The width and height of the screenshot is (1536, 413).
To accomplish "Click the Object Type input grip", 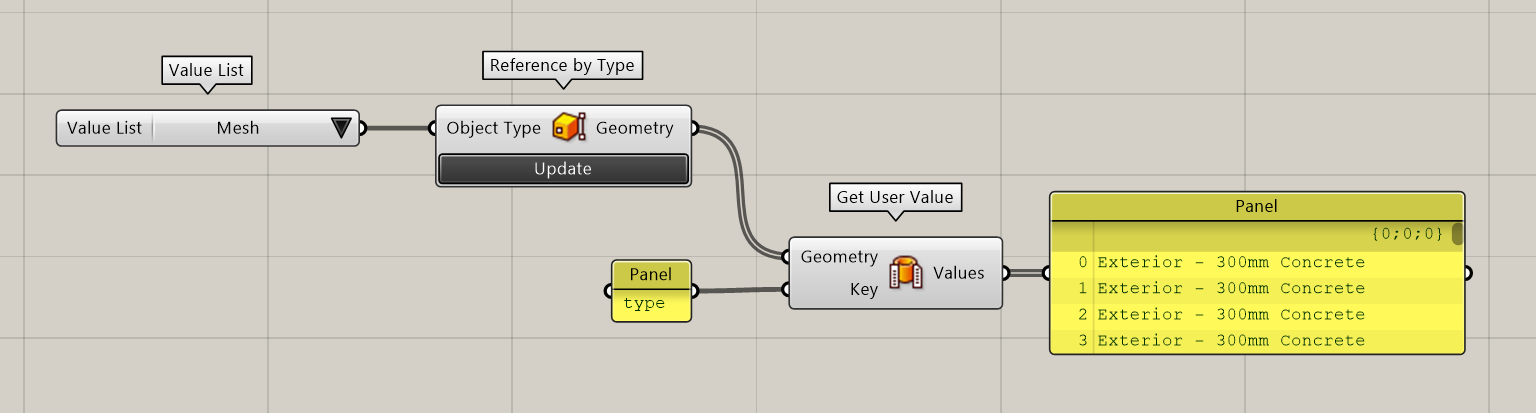I will (x=433, y=128).
